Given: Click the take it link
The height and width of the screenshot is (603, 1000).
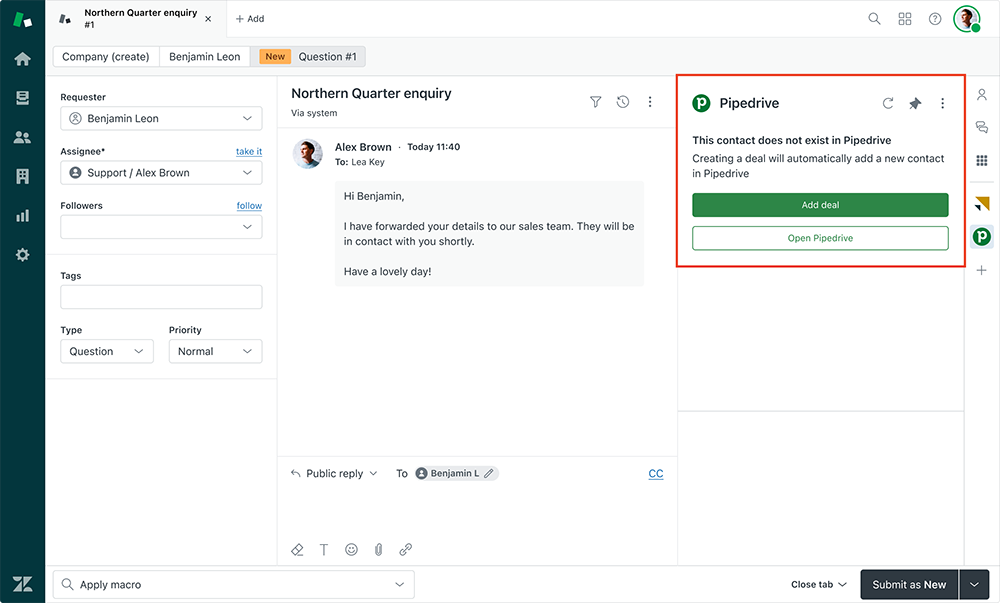Looking at the screenshot, I should [x=249, y=152].
